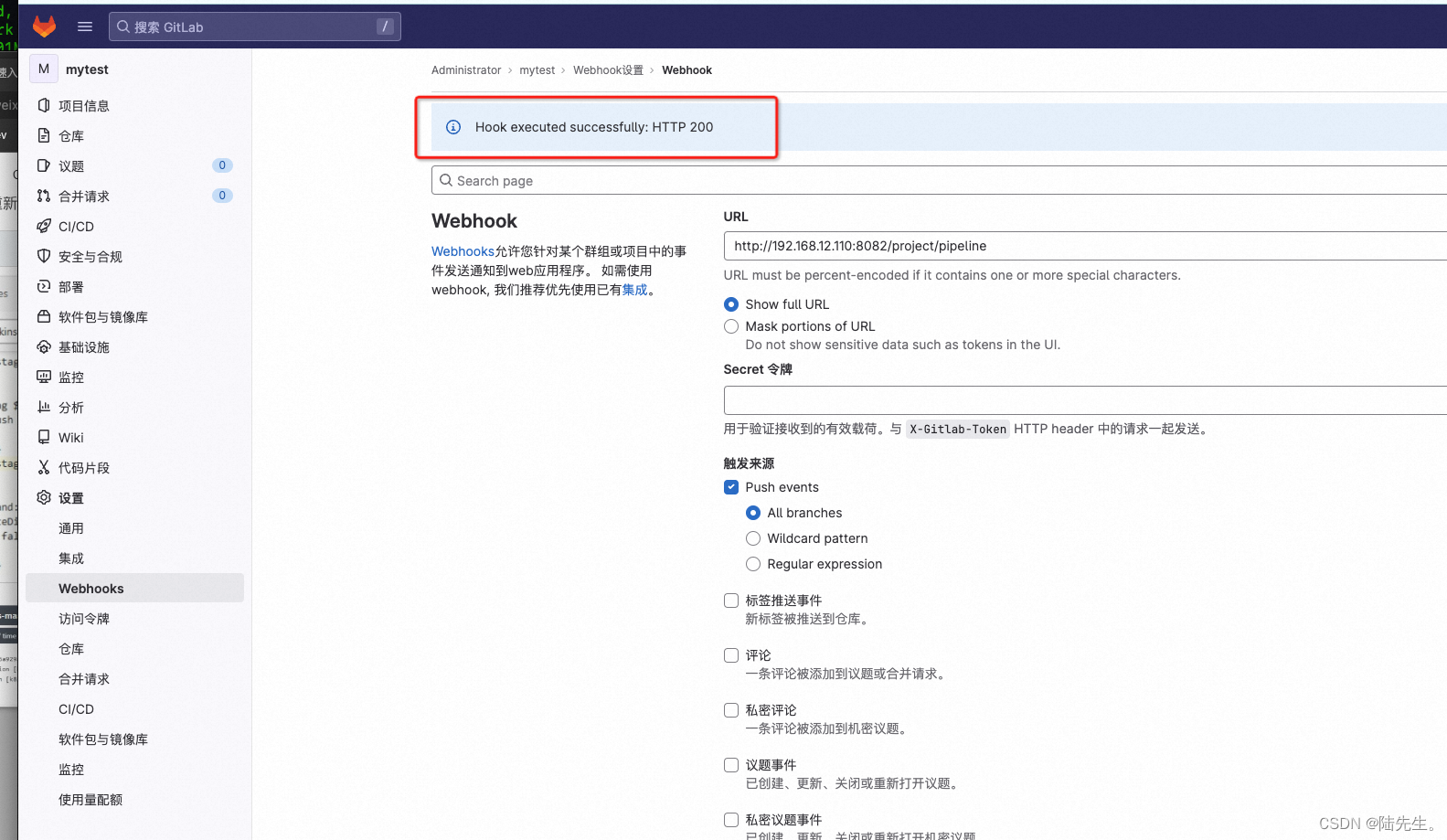The width and height of the screenshot is (1447, 840).
Task: Focus the Search GitLab input field
Action: click(254, 27)
